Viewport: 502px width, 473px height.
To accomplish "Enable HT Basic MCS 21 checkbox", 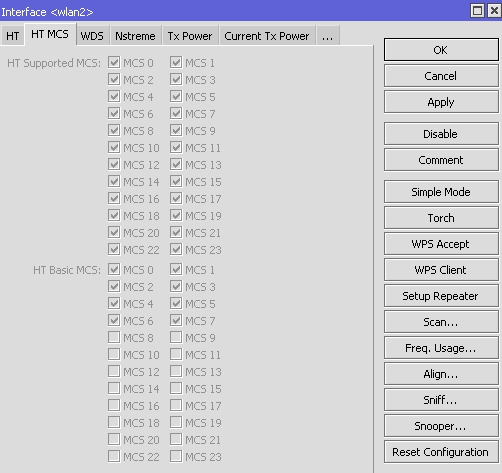I will (176, 439).
